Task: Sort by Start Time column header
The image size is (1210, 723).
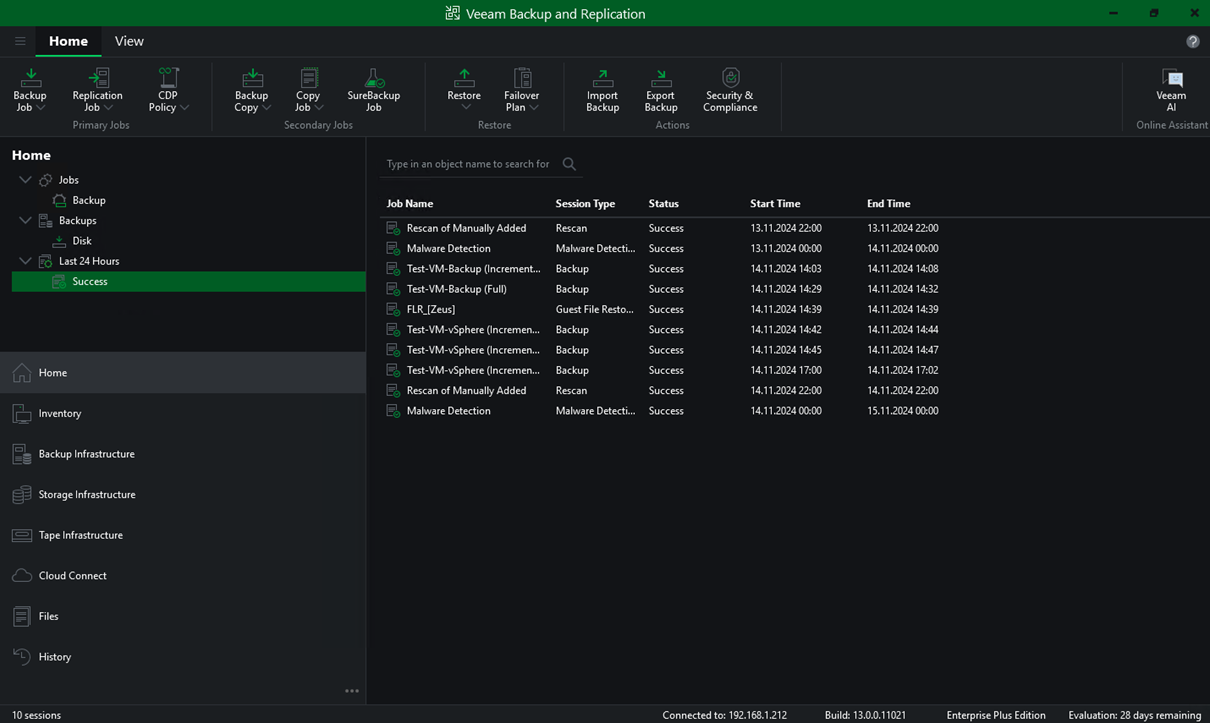Action: coord(775,203)
